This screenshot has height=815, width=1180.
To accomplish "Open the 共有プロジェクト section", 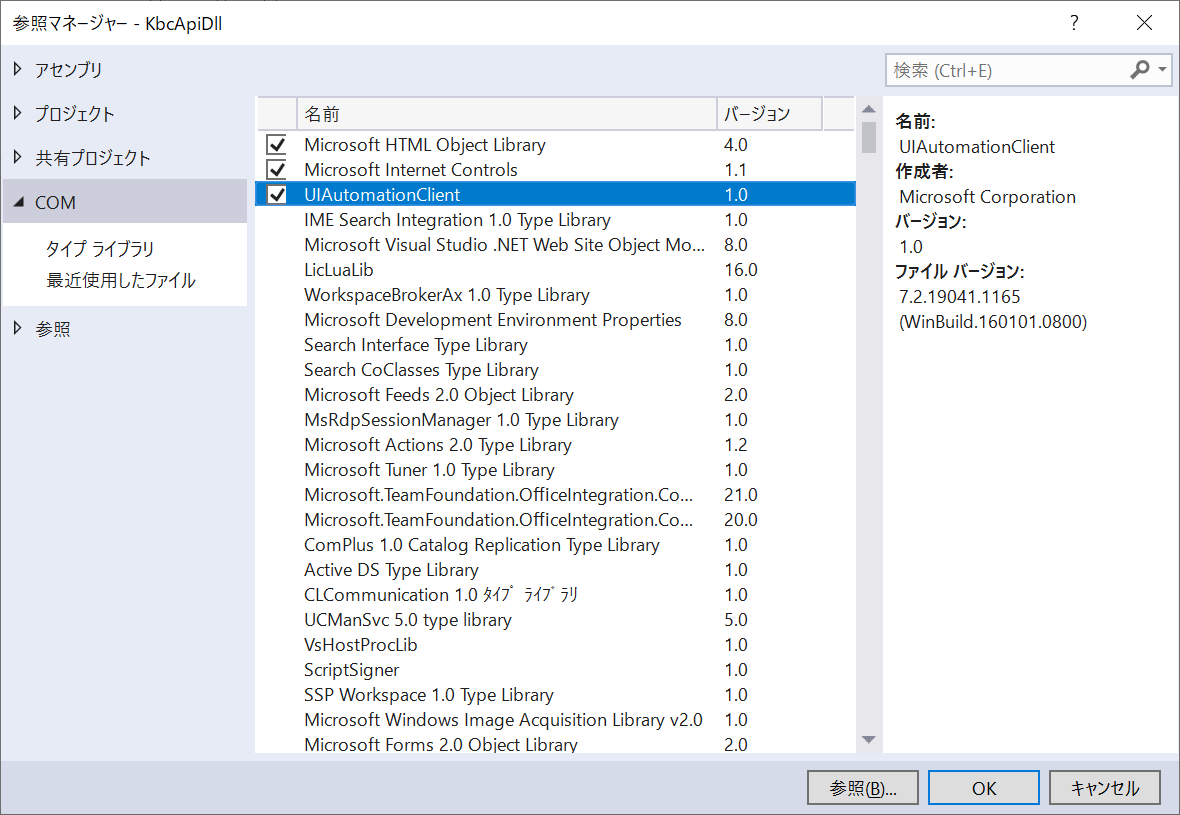I will tap(93, 157).
